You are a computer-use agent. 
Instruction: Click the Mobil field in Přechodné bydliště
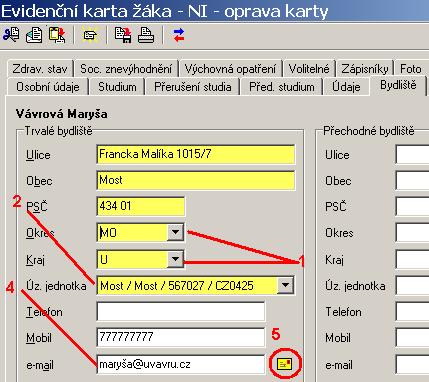[412, 337]
